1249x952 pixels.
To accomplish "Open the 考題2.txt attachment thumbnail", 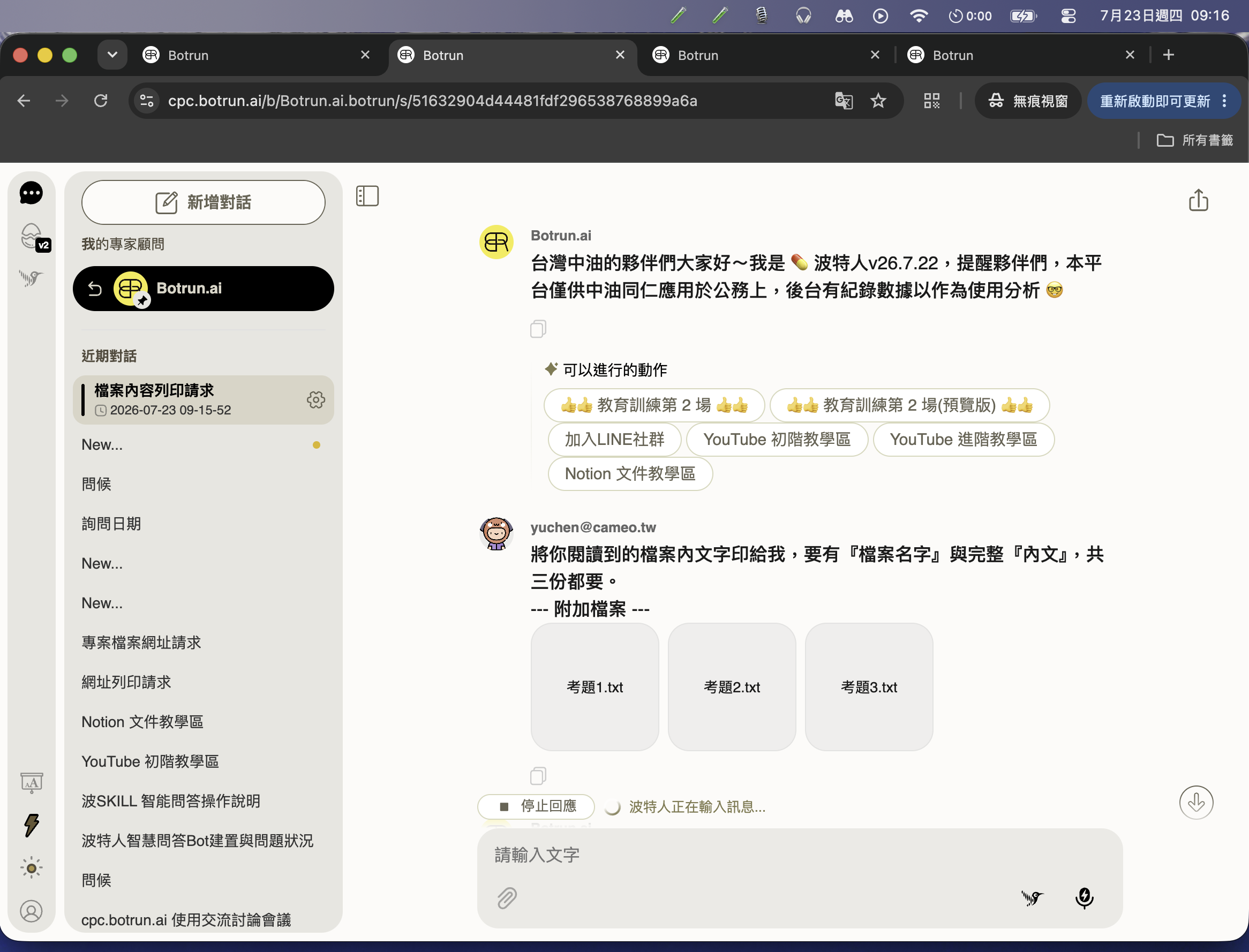I will coord(732,687).
